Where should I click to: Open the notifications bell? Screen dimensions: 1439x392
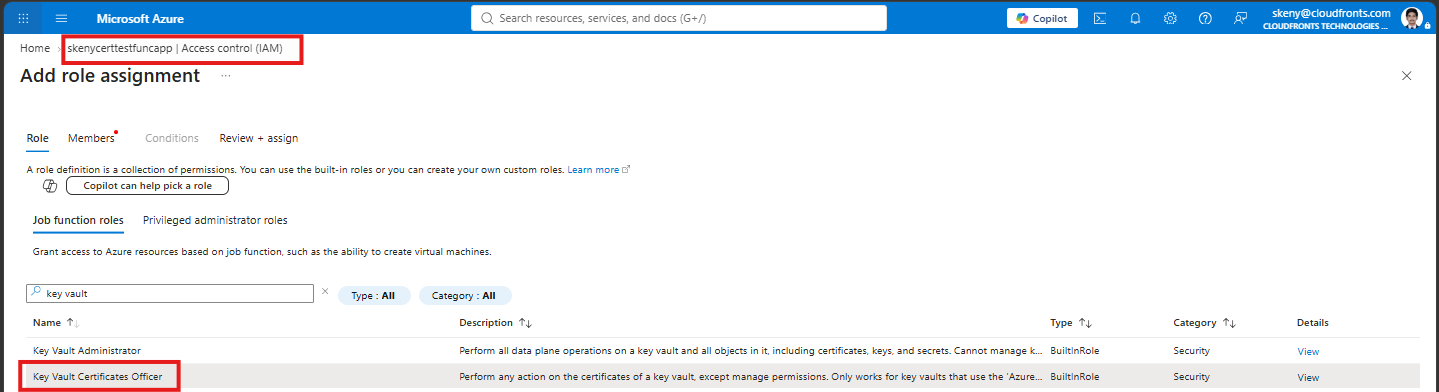tap(1135, 18)
